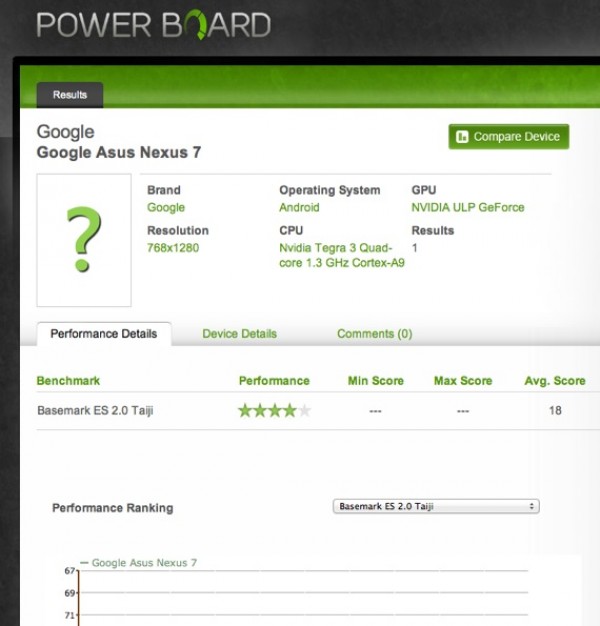Open the NVIDIA ULP GeForce link
600x626 pixels.
468,208
